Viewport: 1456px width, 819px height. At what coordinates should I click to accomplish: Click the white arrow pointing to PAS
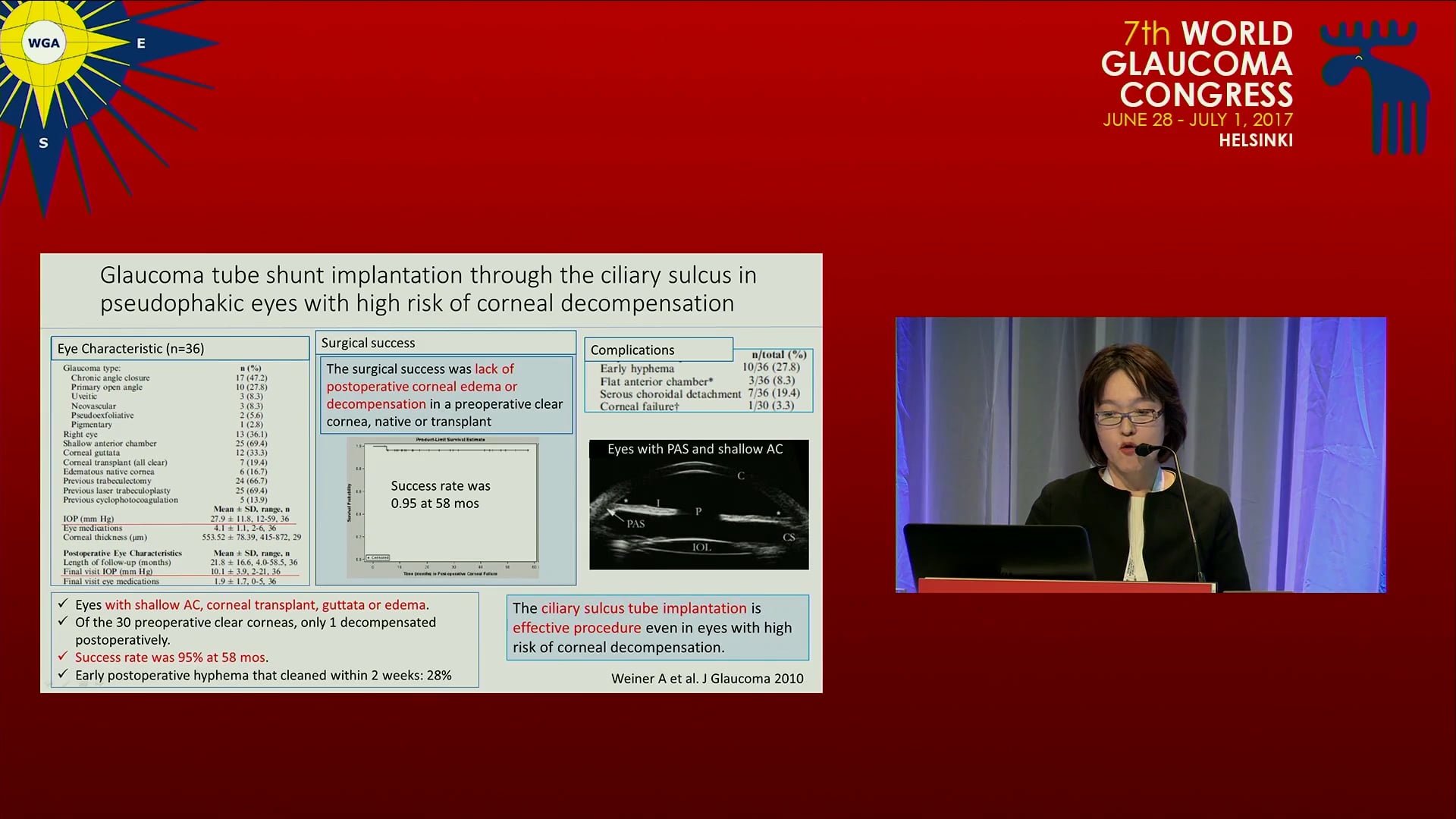click(x=613, y=515)
